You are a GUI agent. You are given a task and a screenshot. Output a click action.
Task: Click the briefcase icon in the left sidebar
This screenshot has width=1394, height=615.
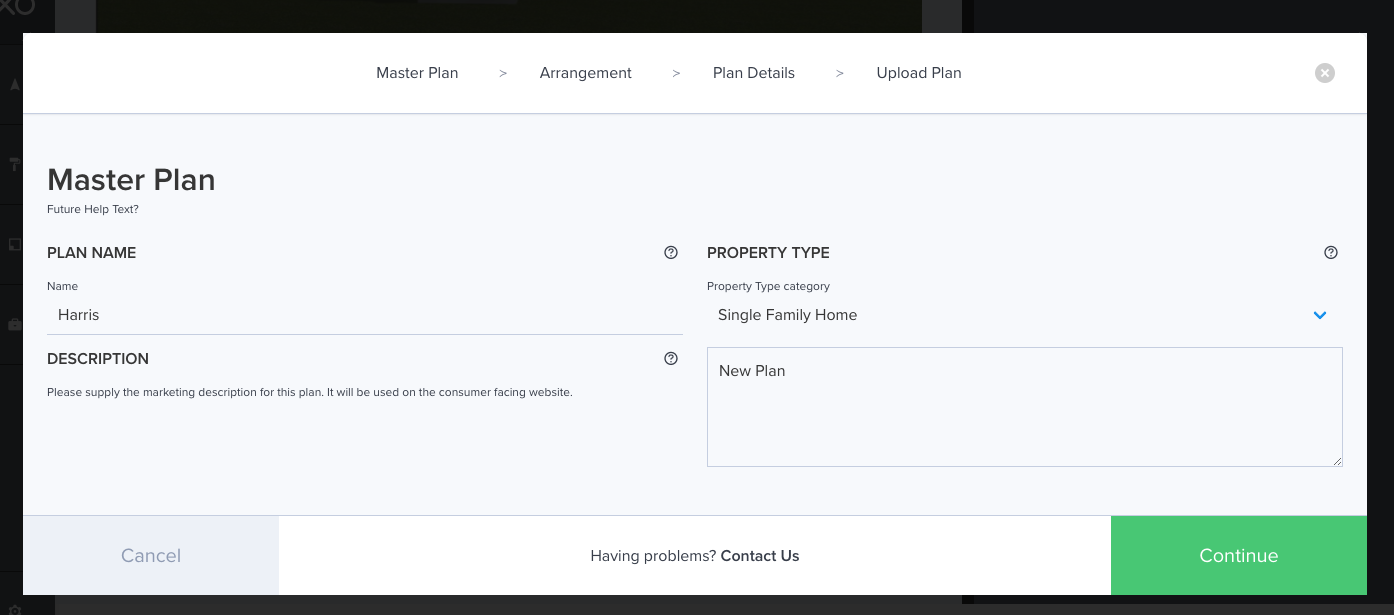[x=14, y=325]
